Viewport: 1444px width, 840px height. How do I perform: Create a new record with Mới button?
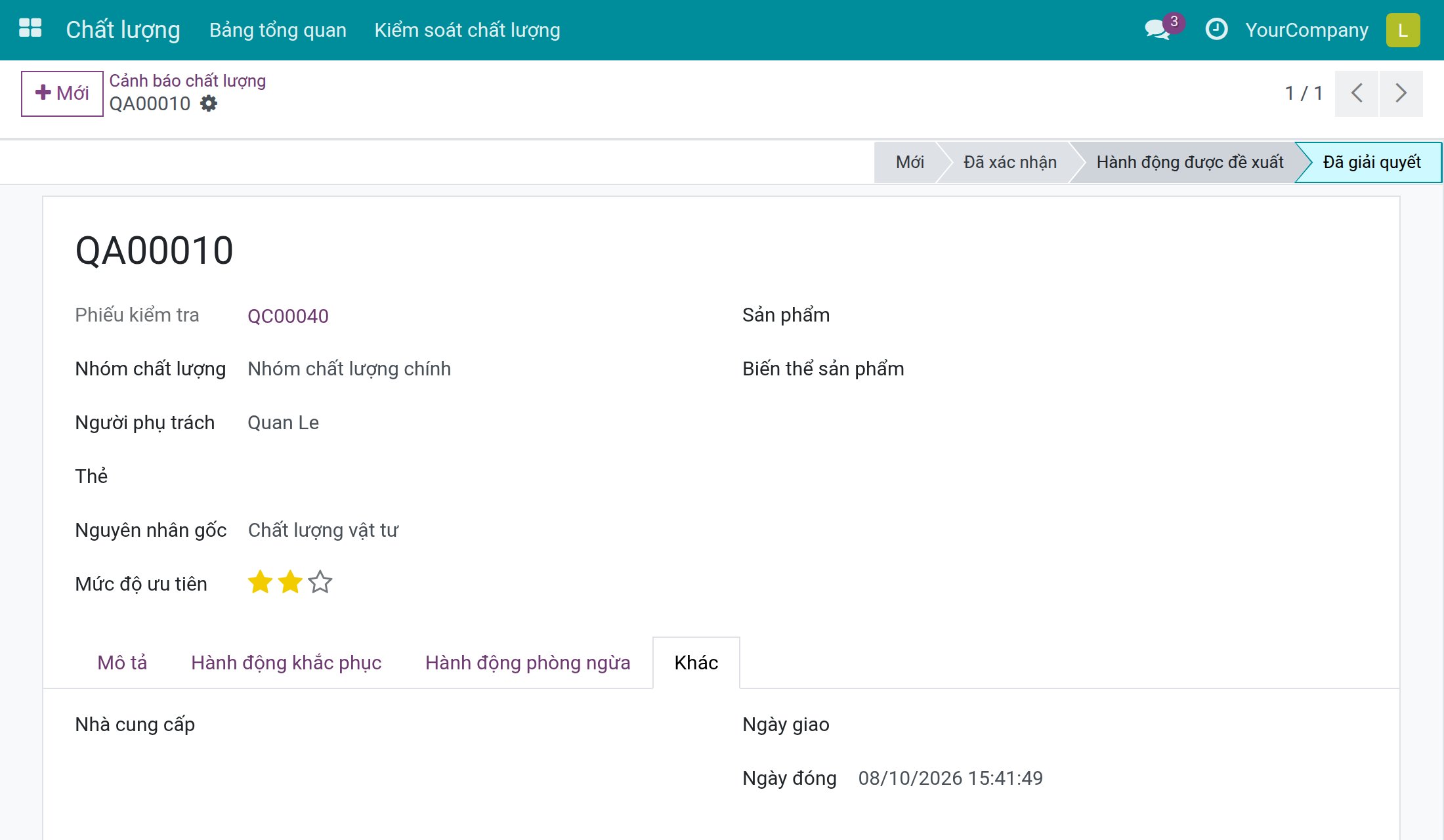pos(62,93)
